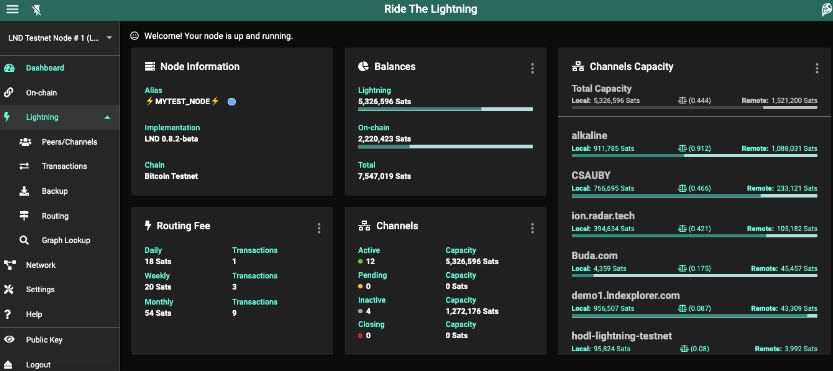This screenshot has width=833, height=371.
Task: Click the alkaline channel capacity bar
Action: tap(694, 156)
